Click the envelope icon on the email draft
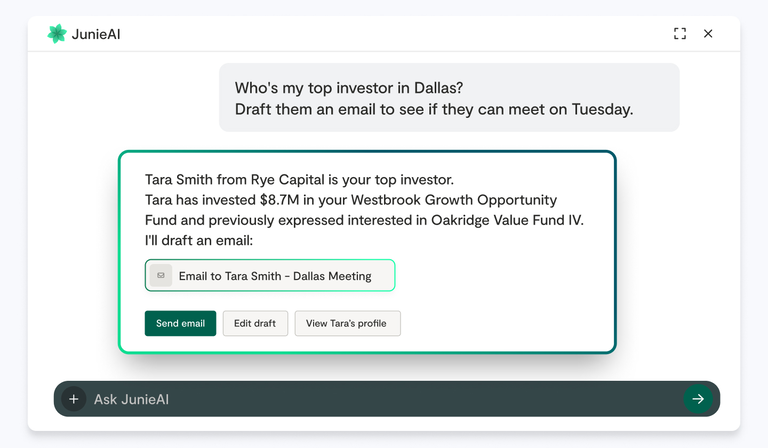The image size is (768, 448). [161, 275]
